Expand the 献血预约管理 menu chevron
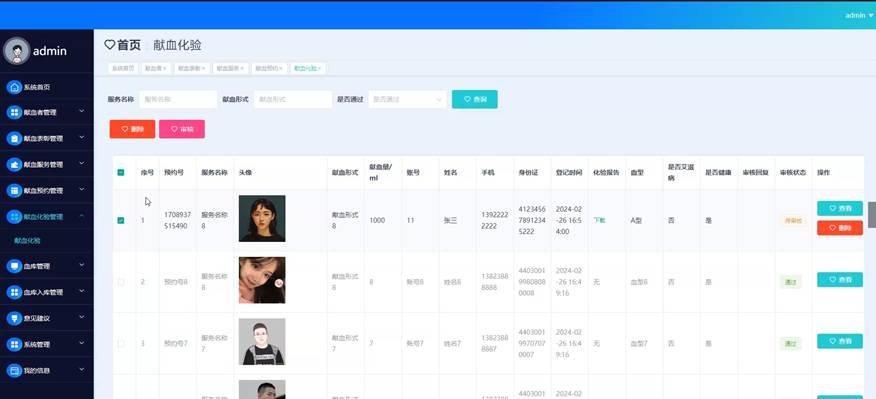This screenshot has width=876, height=399. [x=82, y=190]
